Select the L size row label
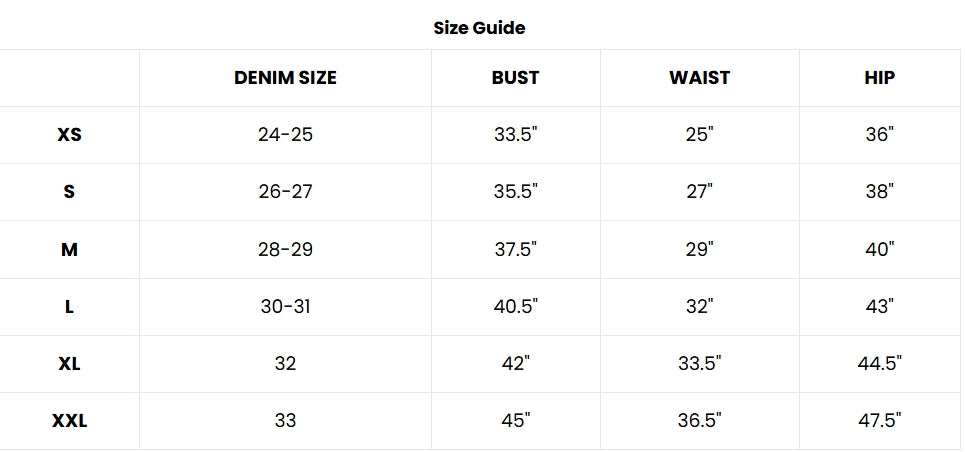 (x=69, y=307)
